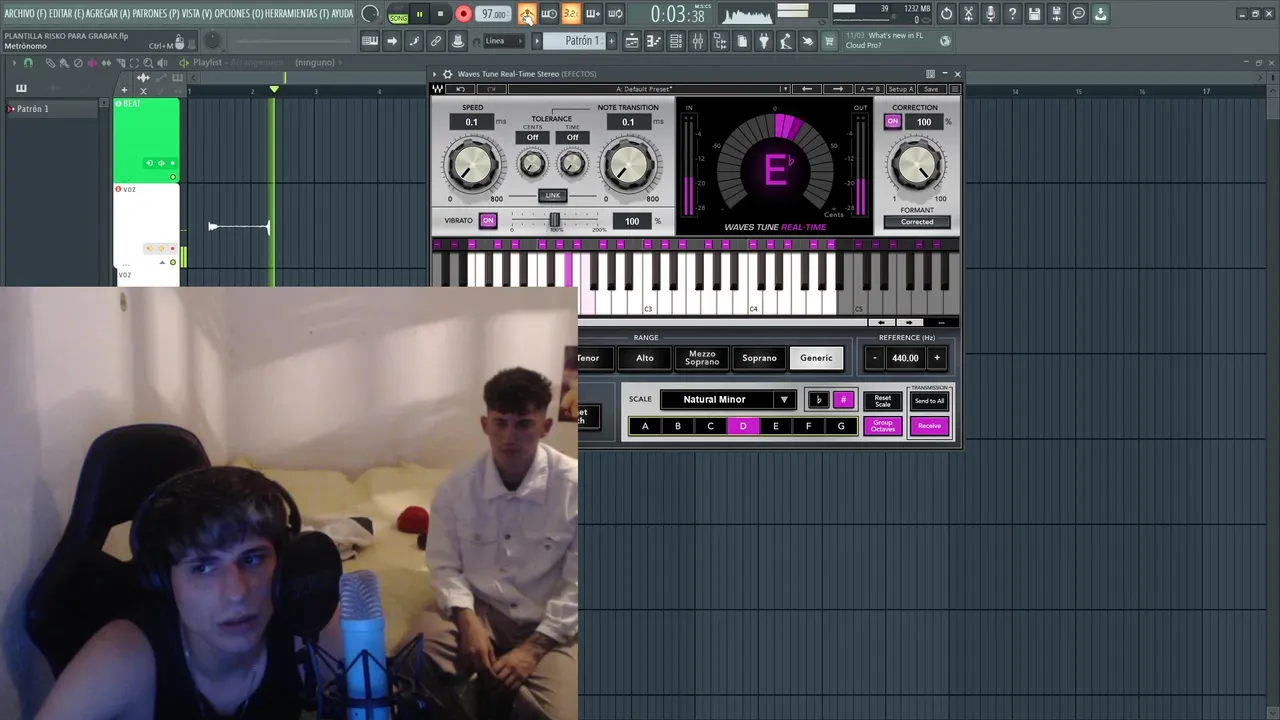Image resolution: width=1280 pixels, height=720 pixels.
Task: Click the A→B copy button
Action: pos(869,89)
